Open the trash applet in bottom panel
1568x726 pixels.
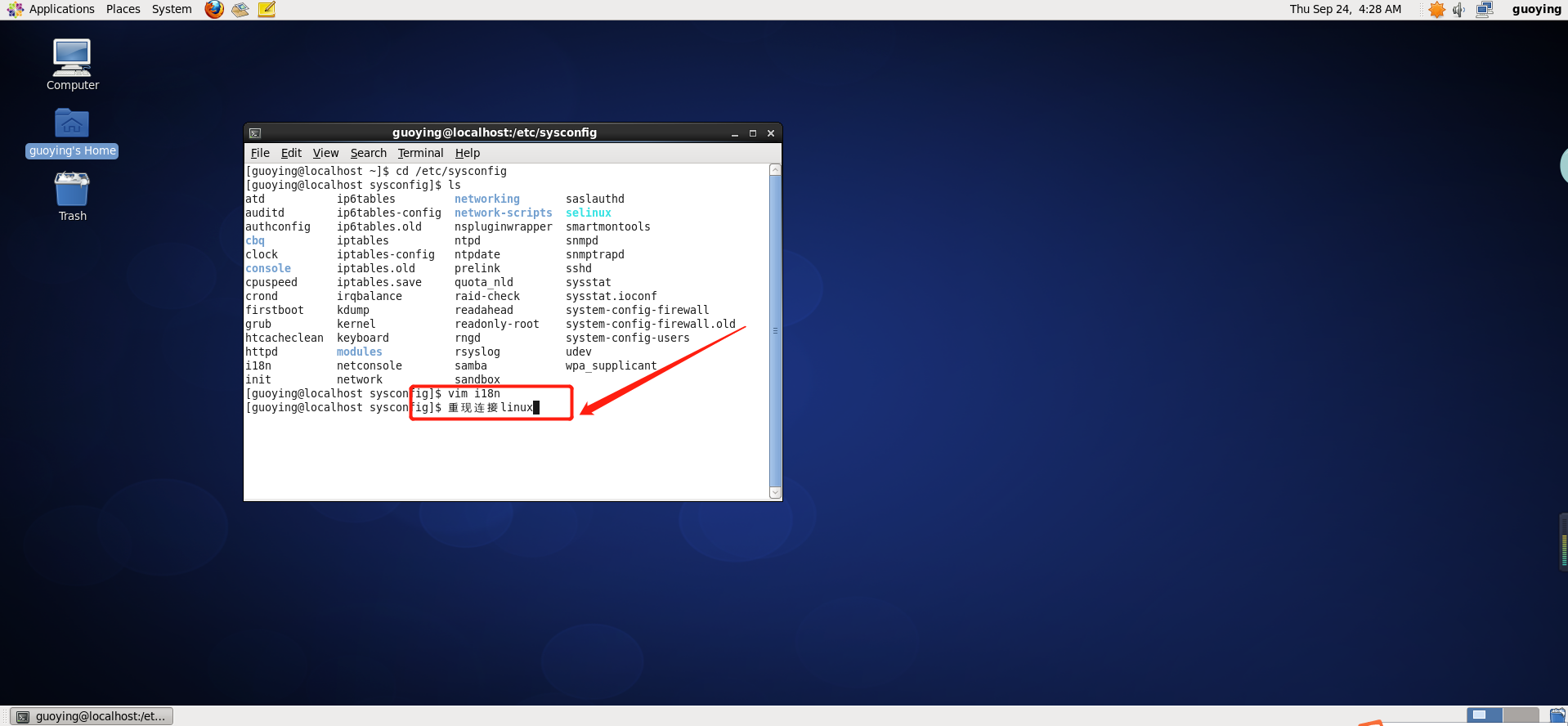(x=1557, y=716)
